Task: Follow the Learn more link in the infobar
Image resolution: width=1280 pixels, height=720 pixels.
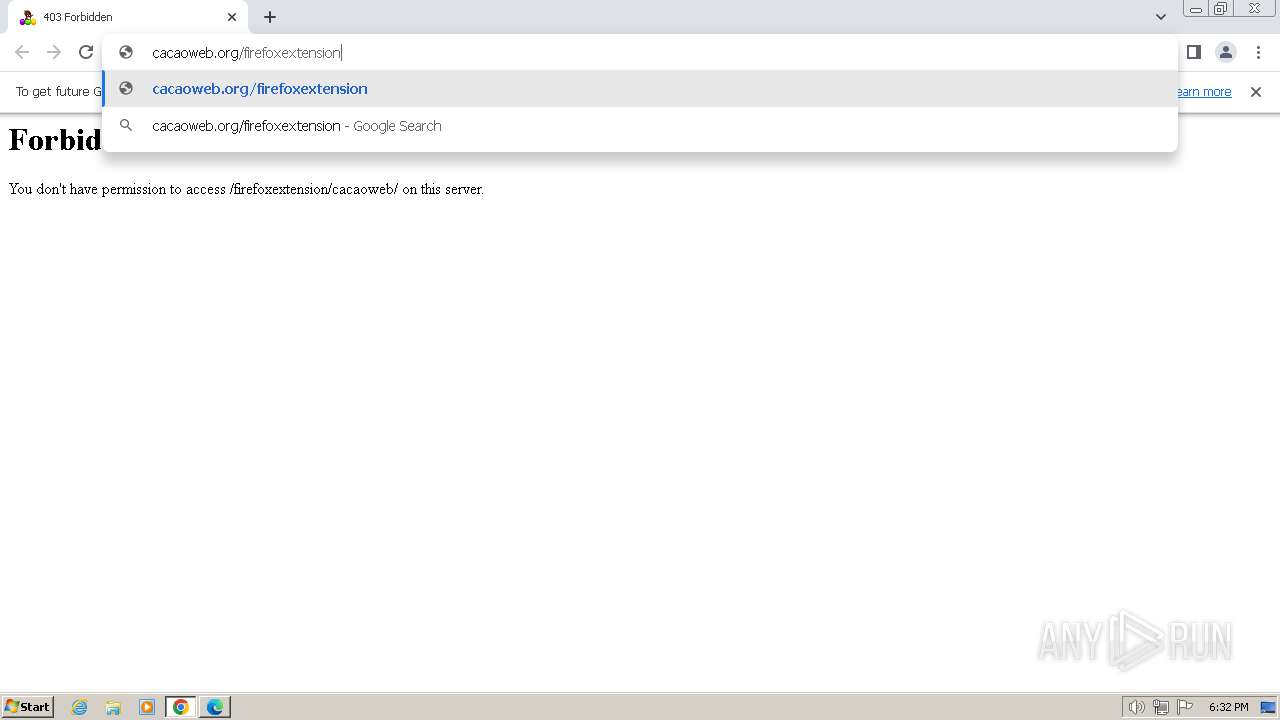Action: tap(1204, 92)
